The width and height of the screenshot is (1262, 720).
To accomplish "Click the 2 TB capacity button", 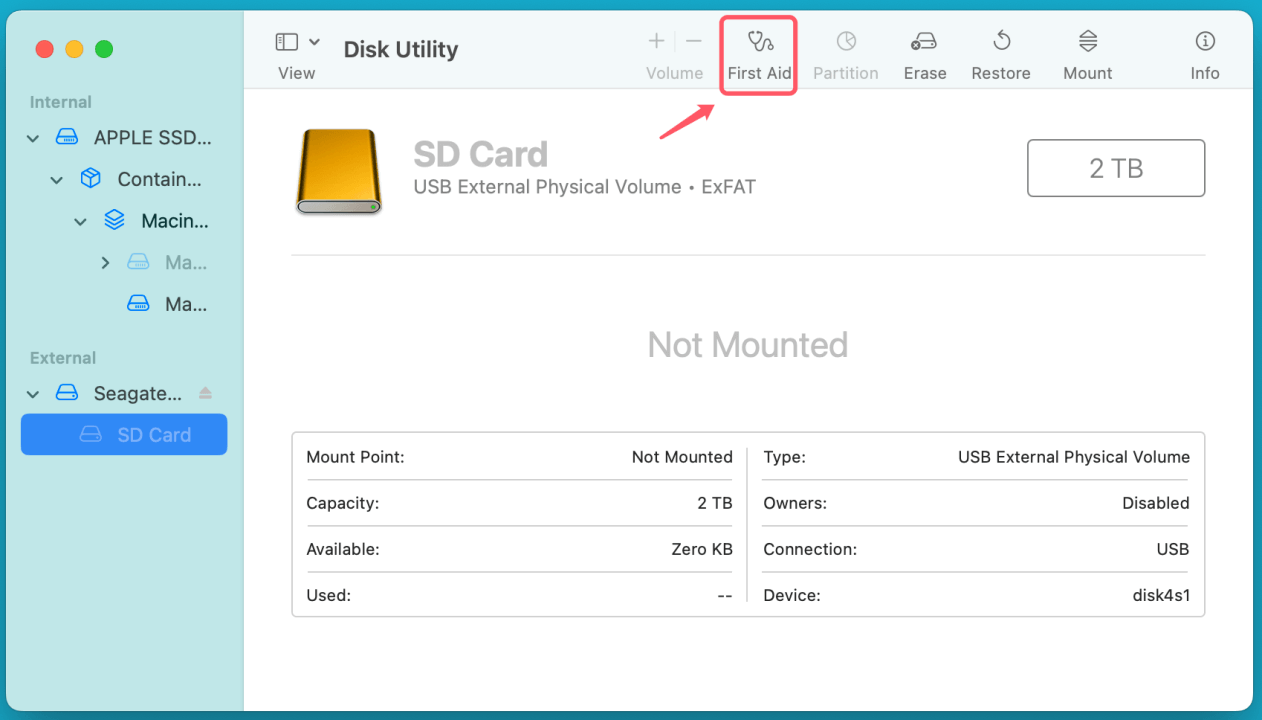I will coord(1115,167).
